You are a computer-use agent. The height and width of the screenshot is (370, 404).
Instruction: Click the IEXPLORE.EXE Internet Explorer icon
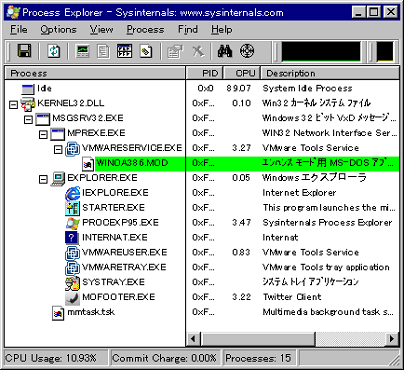coord(72,193)
